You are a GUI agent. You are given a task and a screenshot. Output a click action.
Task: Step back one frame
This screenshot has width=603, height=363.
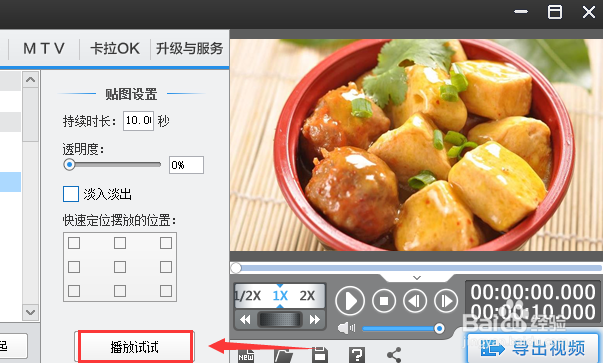point(415,301)
